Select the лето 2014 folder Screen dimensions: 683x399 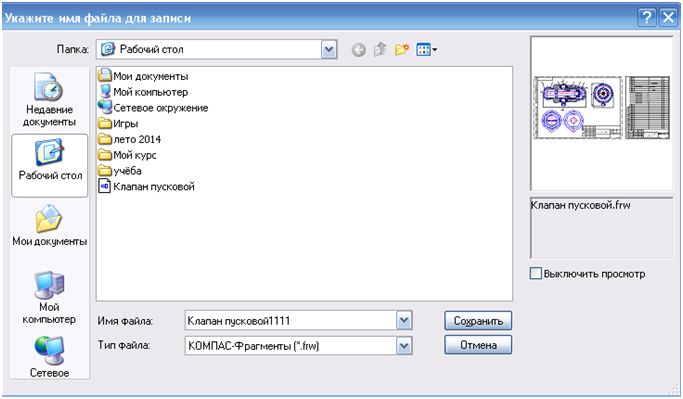130,139
